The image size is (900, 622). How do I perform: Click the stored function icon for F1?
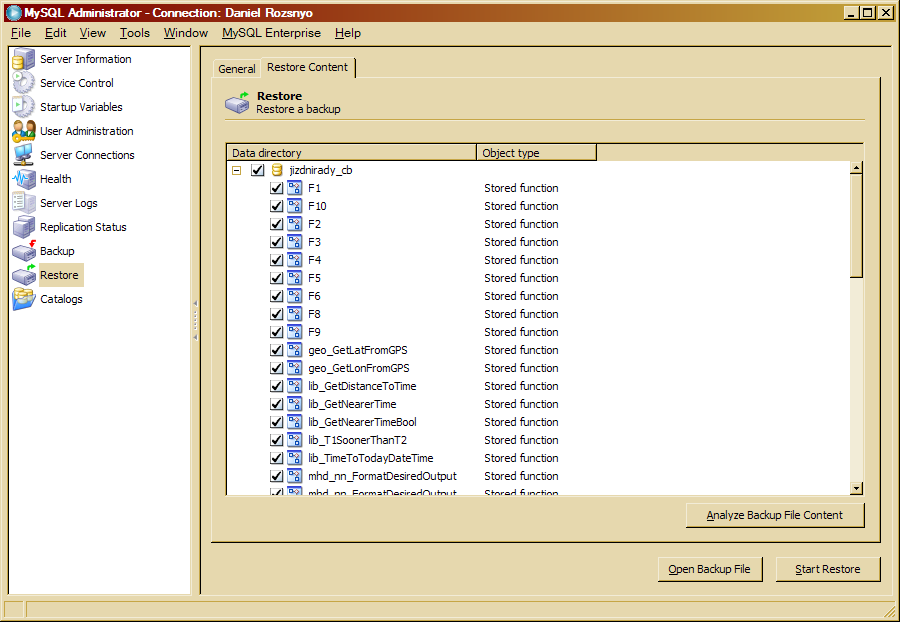click(294, 188)
